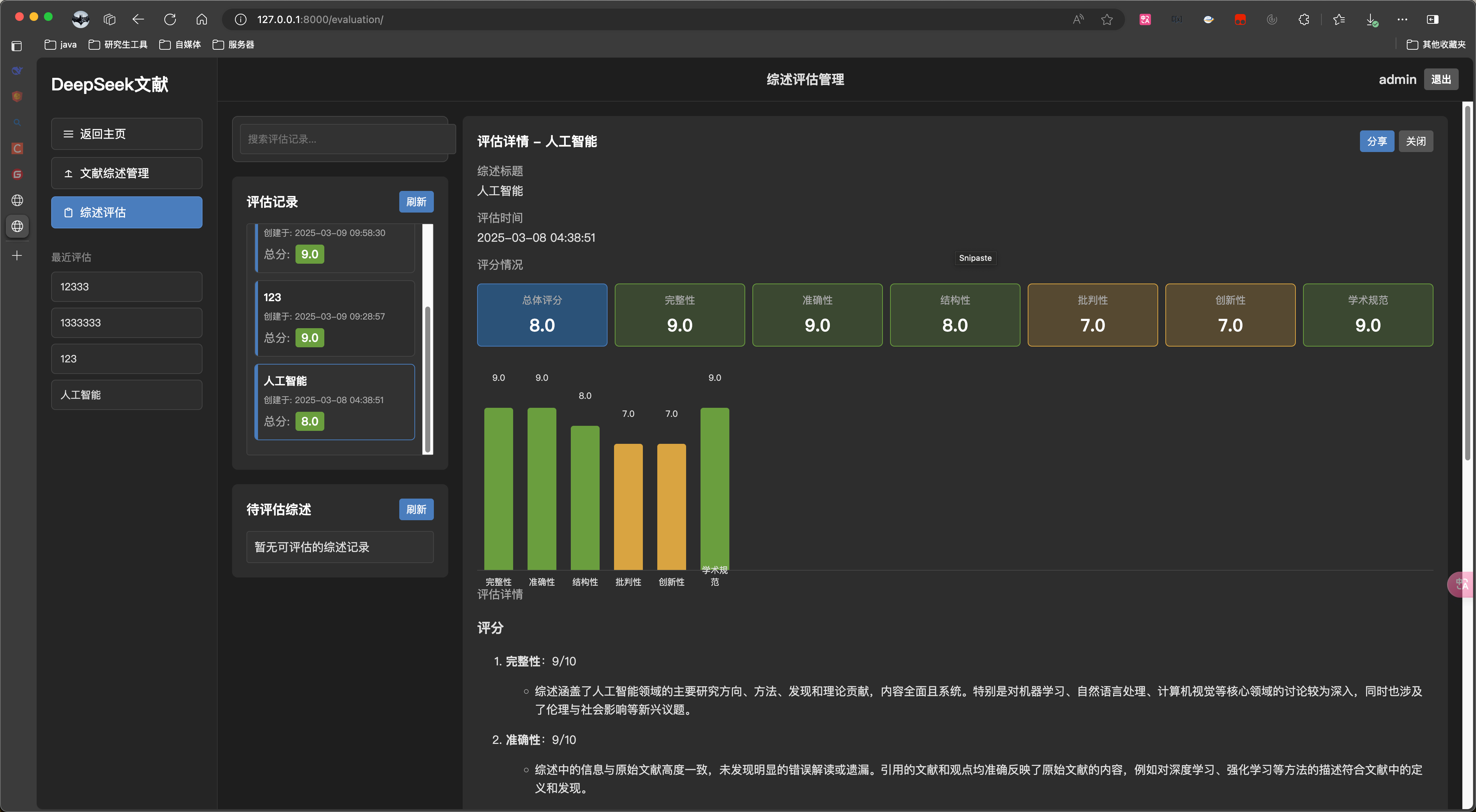The height and width of the screenshot is (812, 1476).
Task: Reload the page with refresh icon
Action: [170, 19]
